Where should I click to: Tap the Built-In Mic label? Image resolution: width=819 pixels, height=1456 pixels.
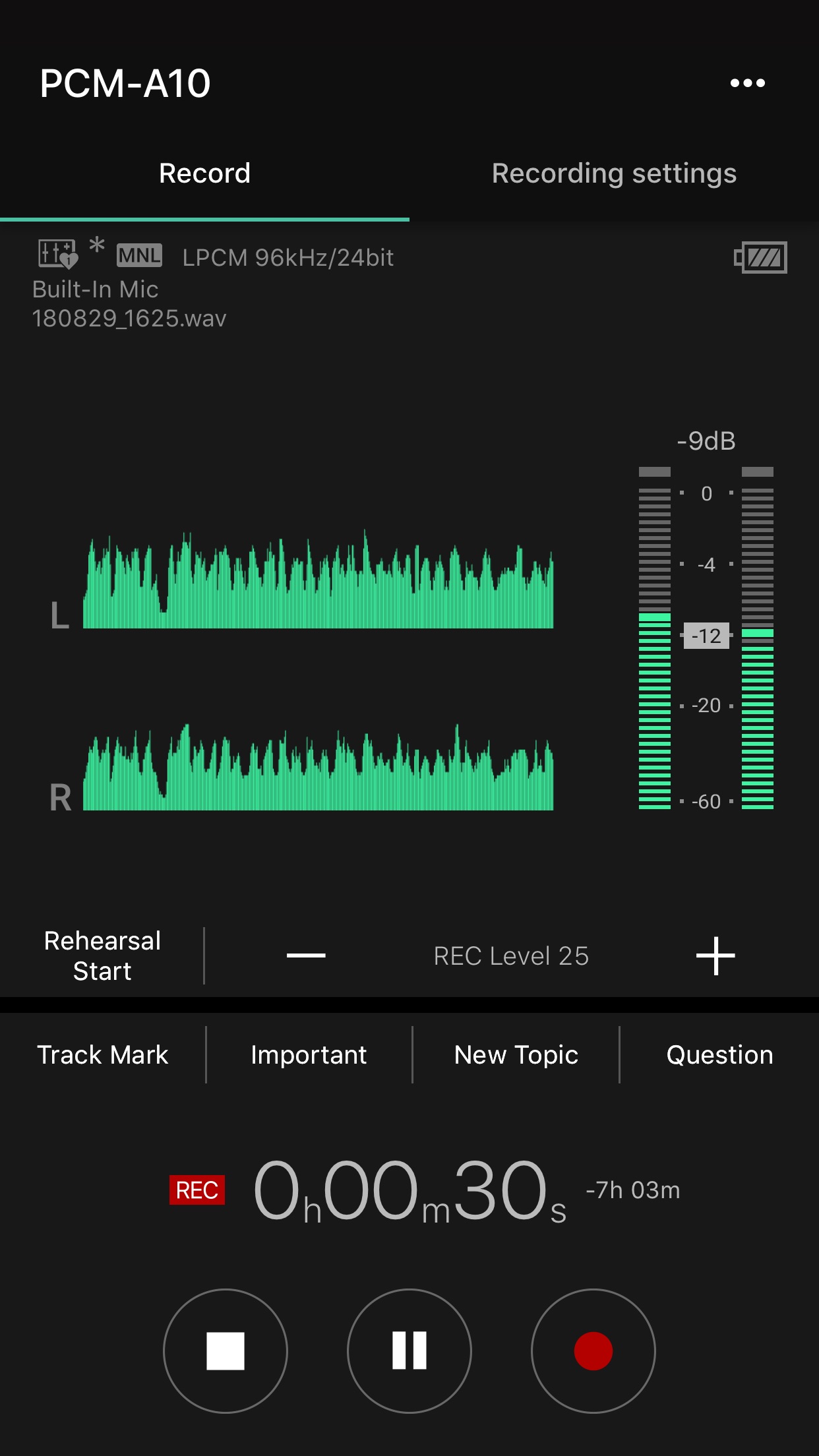point(96,289)
